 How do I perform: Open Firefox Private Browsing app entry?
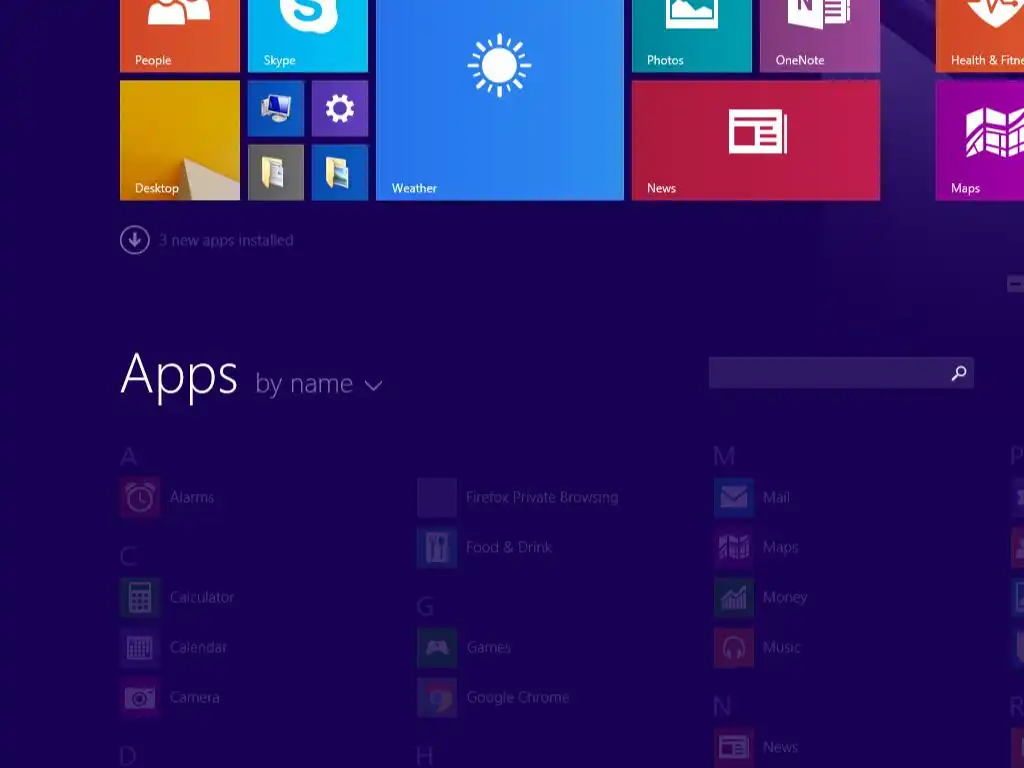[518, 497]
